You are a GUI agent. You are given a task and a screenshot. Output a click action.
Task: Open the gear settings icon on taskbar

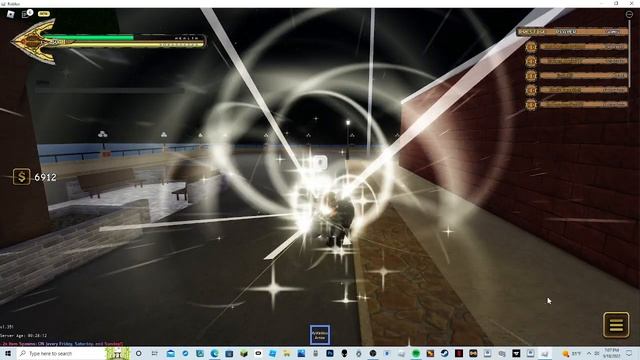click(358, 353)
